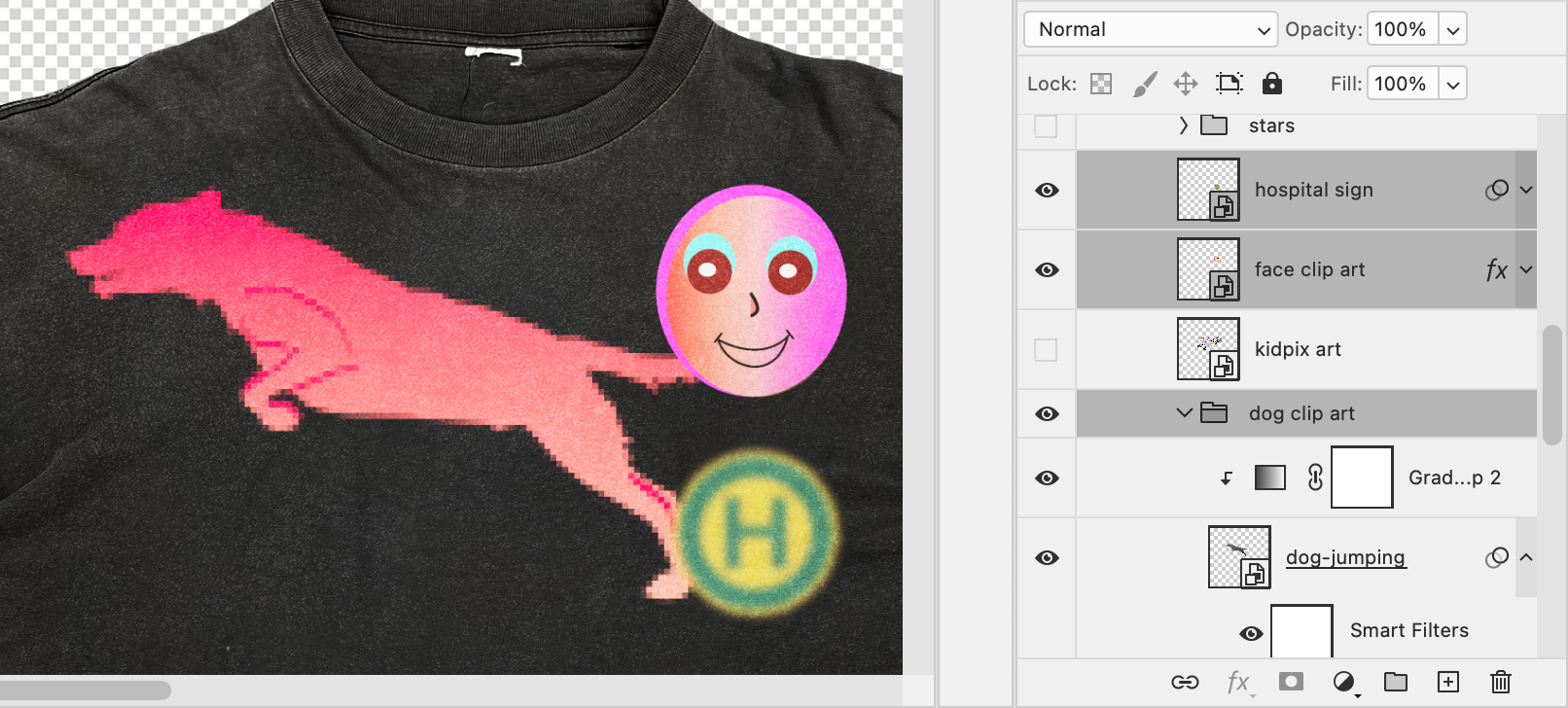Click the Fill value field
The height and width of the screenshot is (708, 1568).
click(1402, 84)
